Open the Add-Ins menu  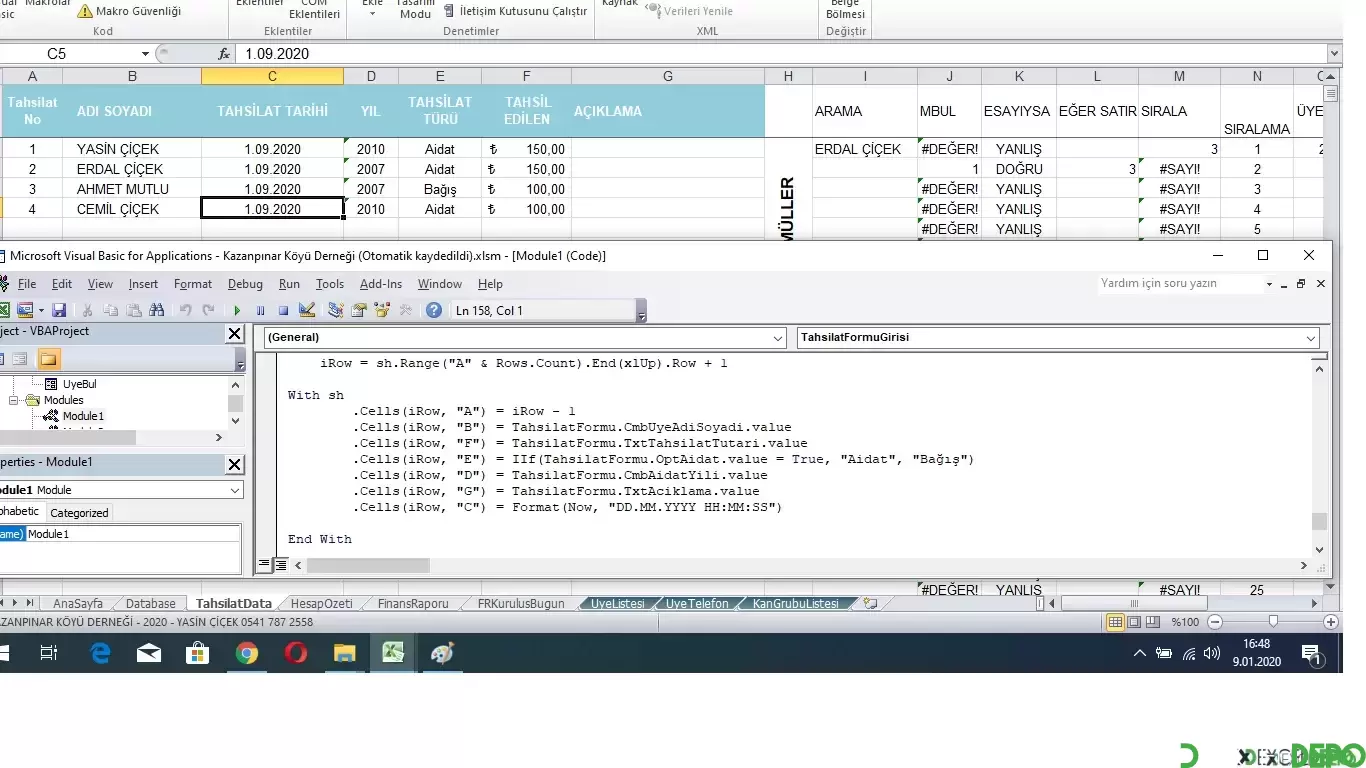[381, 284]
